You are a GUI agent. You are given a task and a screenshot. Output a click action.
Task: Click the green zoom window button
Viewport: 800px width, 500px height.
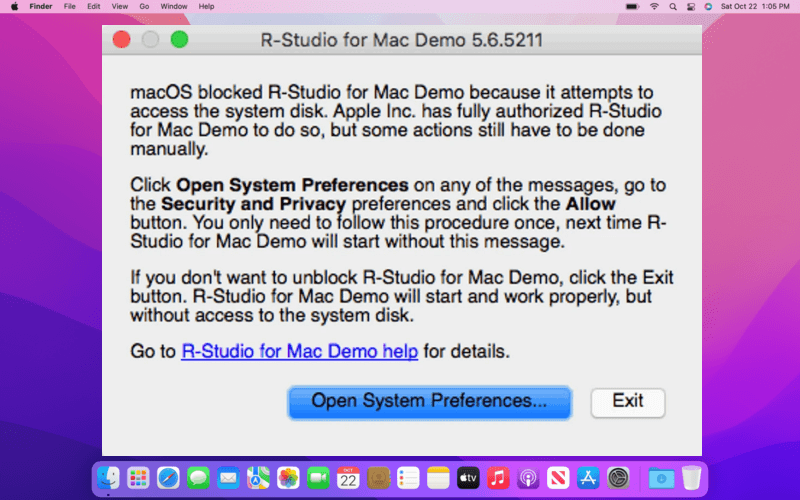coord(179,40)
